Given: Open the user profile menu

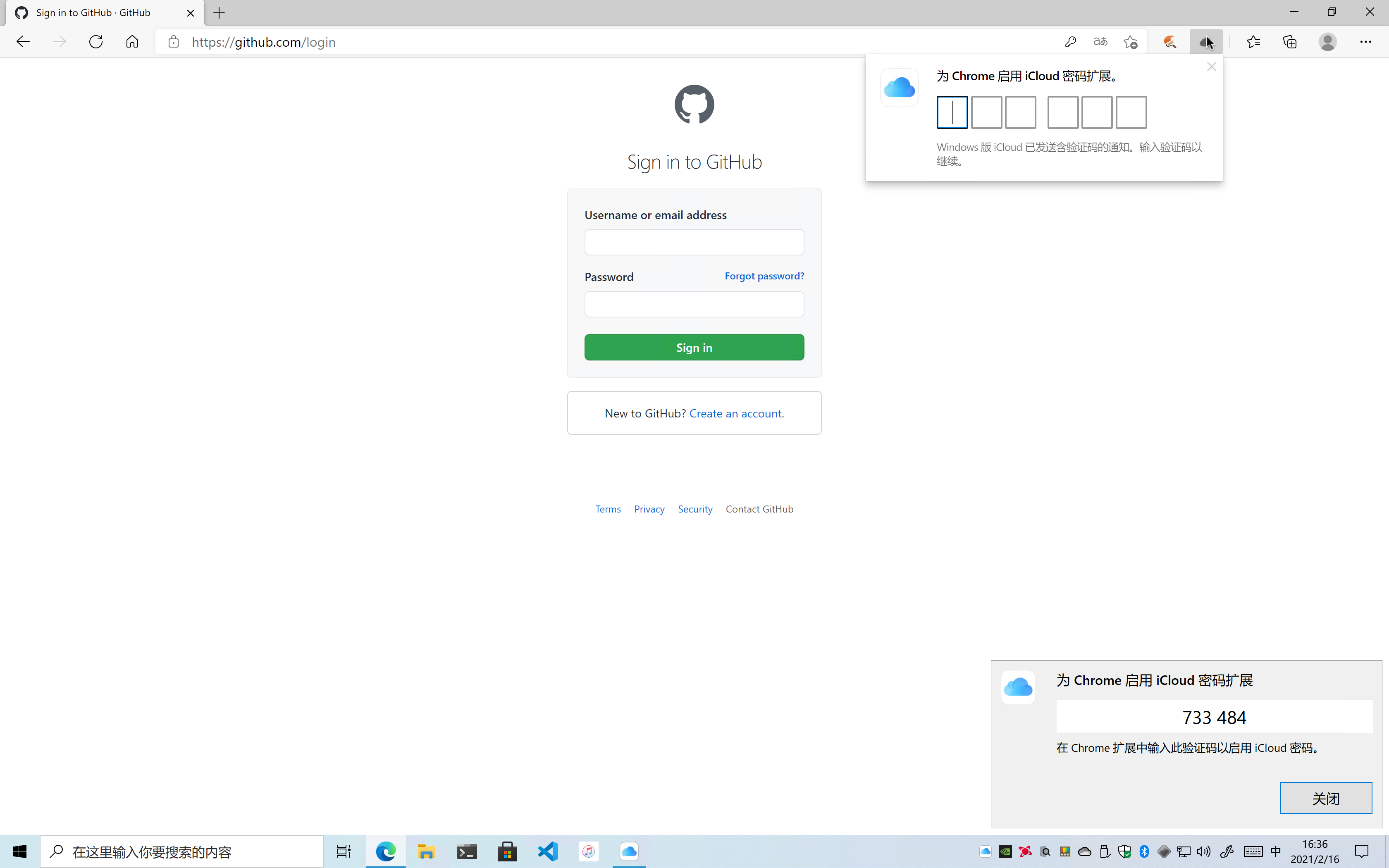Looking at the screenshot, I should click(1327, 42).
